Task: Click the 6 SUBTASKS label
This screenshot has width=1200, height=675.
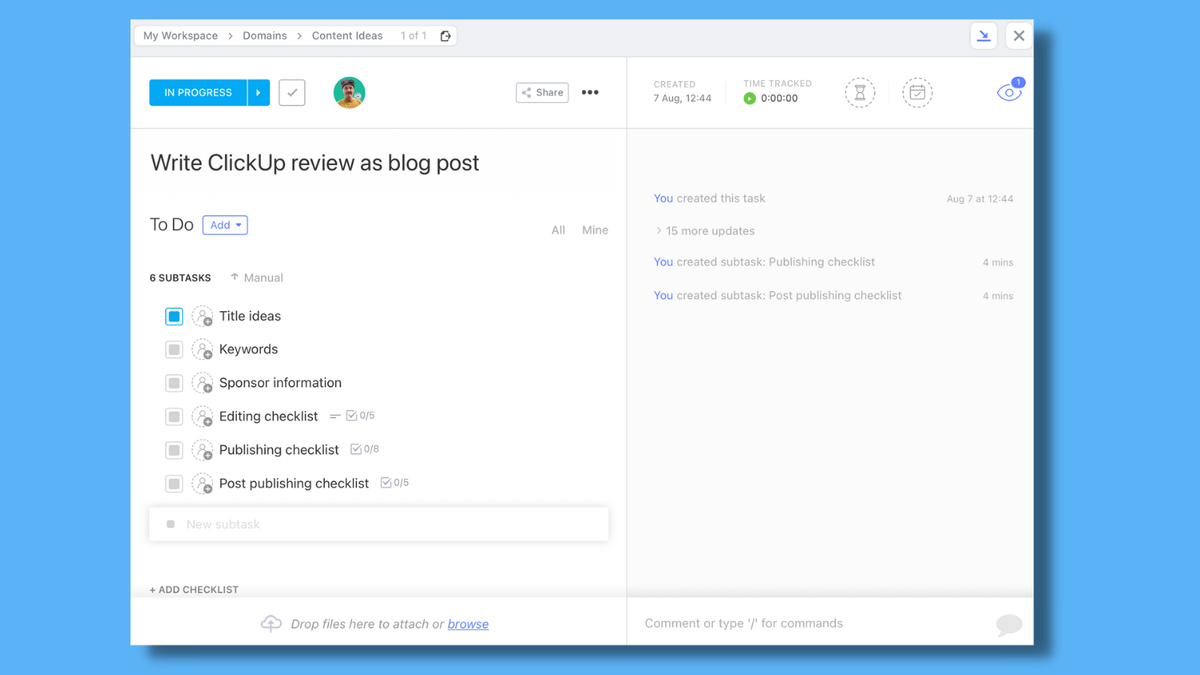Action: click(180, 278)
